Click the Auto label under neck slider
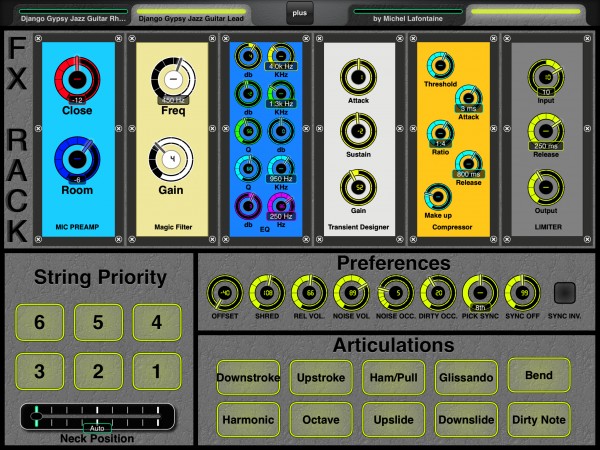The height and width of the screenshot is (450, 600). [97, 428]
